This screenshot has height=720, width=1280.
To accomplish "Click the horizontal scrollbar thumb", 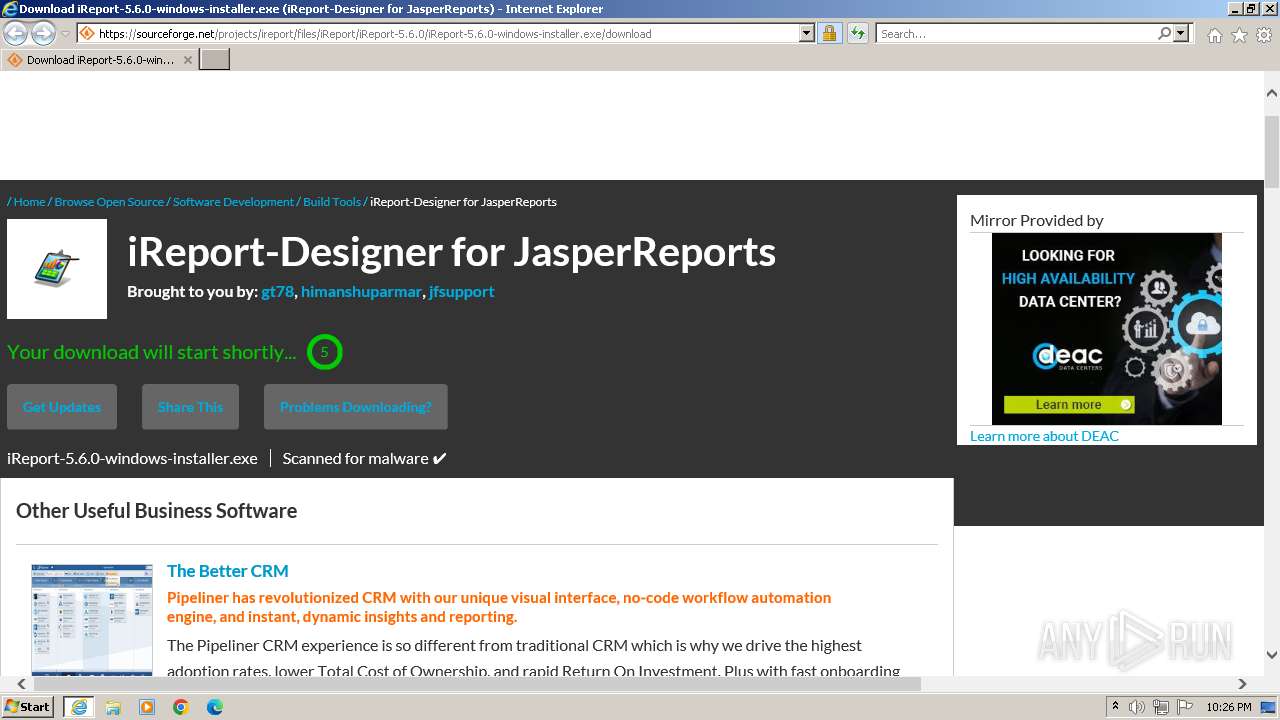I will tap(477, 684).
